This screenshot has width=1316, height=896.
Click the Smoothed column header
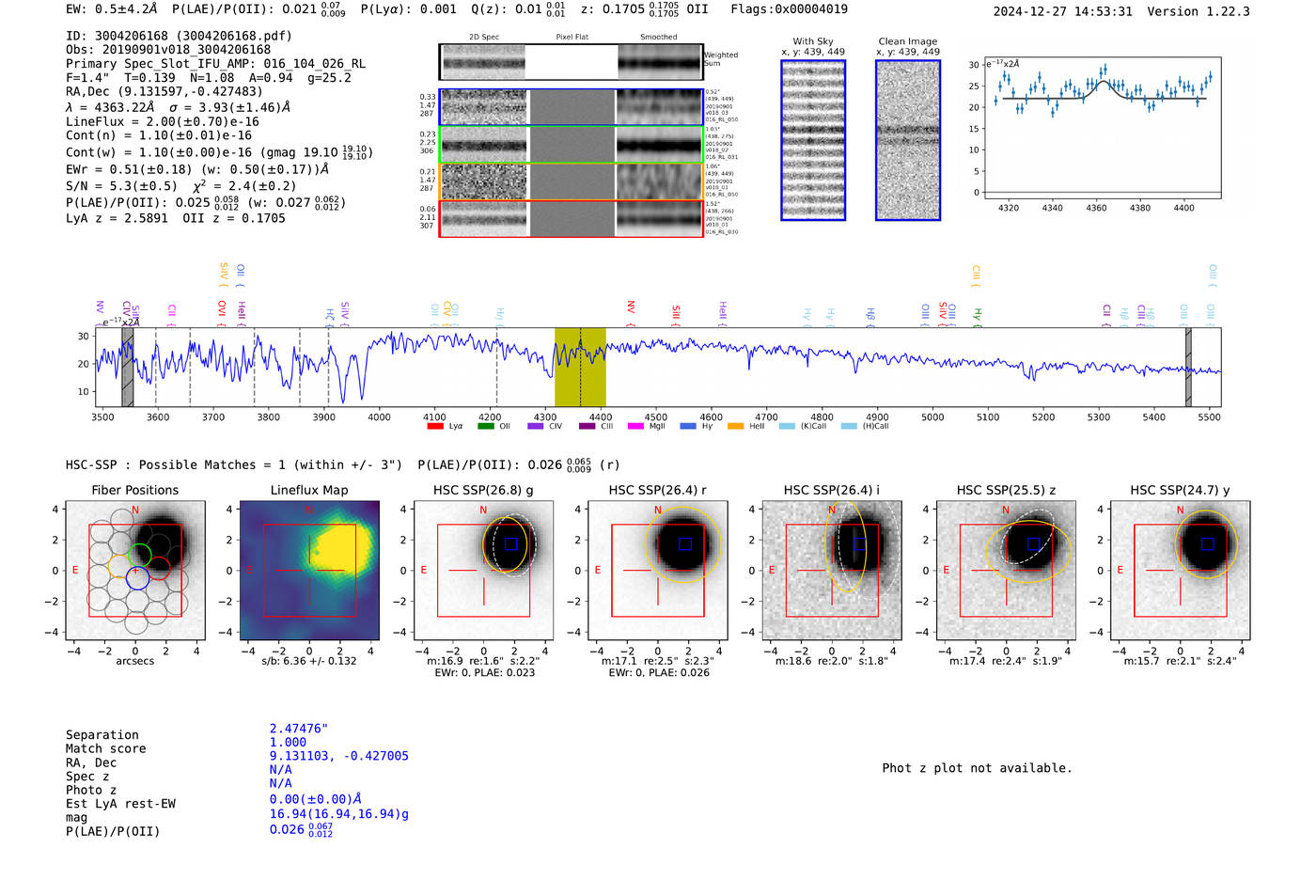point(658,37)
